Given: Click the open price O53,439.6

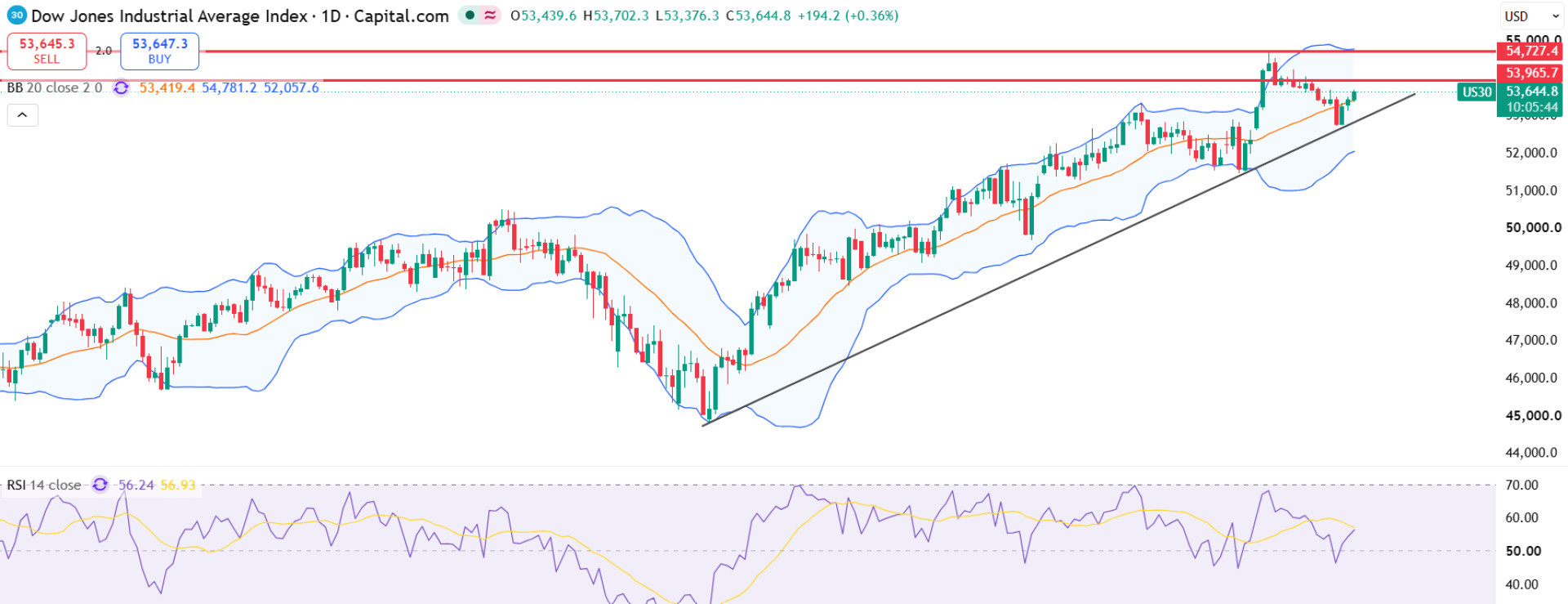Looking at the screenshot, I should tap(543, 16).
